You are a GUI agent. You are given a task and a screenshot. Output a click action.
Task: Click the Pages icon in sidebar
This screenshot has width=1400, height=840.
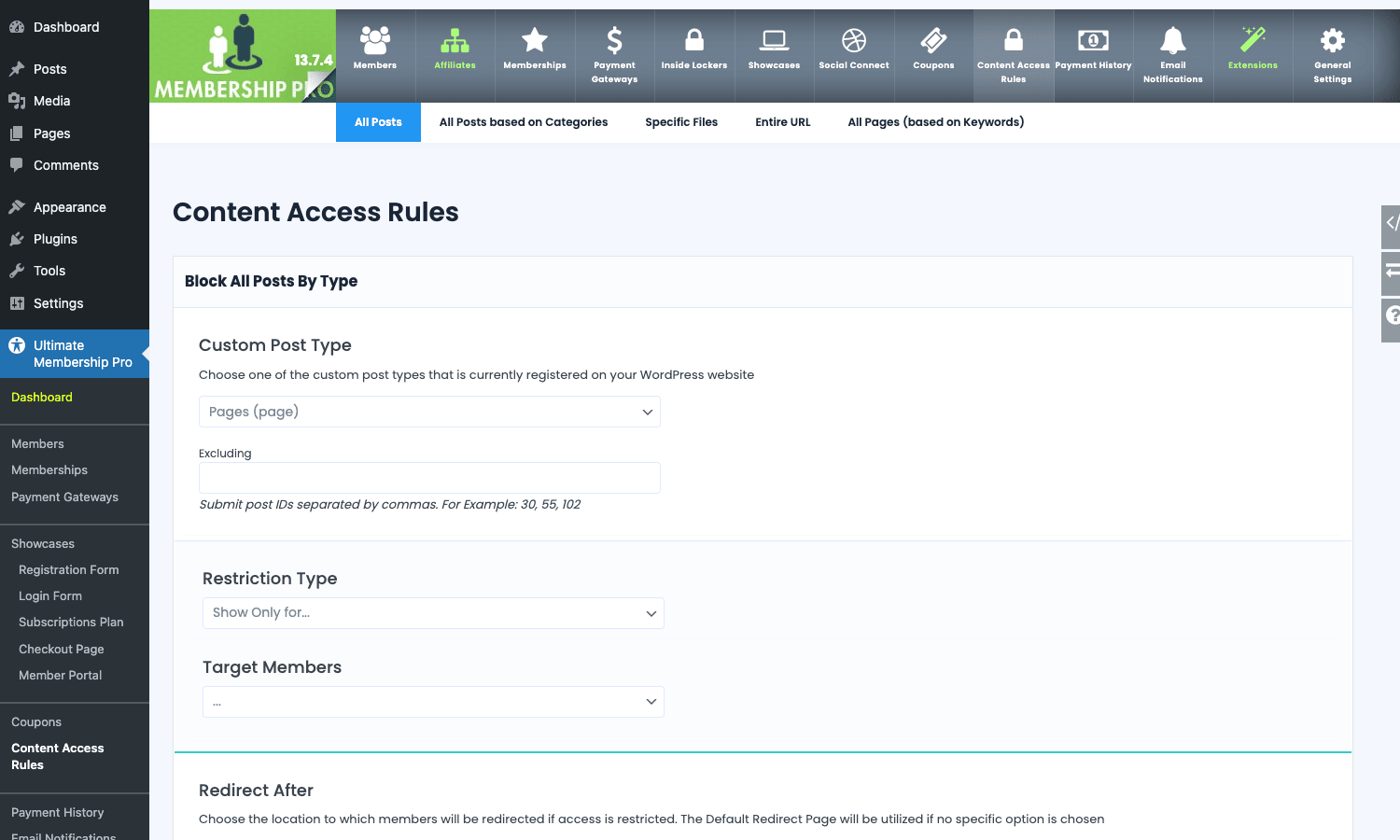(x=17, y=133)
